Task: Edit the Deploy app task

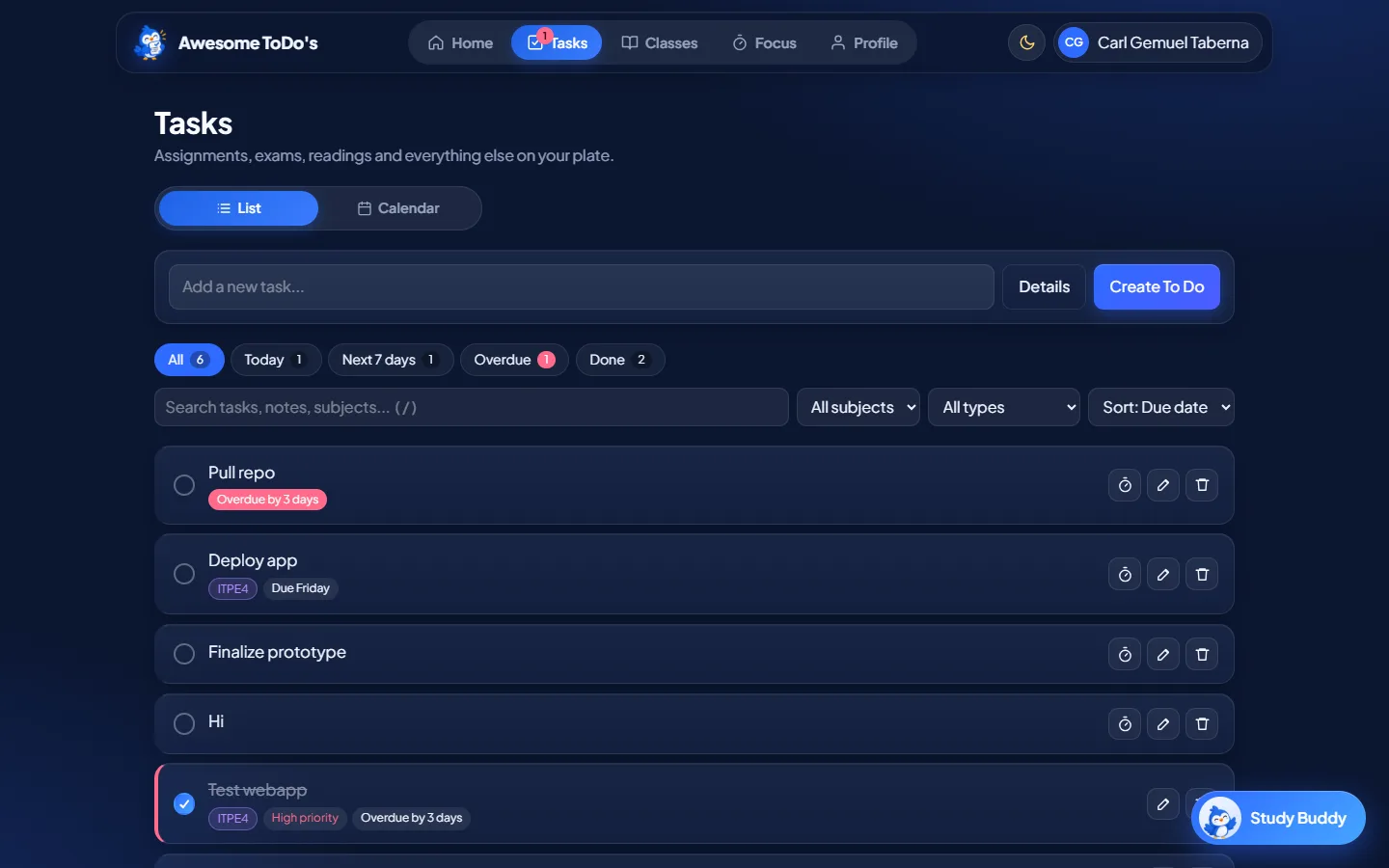Action: click(1163, 575)
